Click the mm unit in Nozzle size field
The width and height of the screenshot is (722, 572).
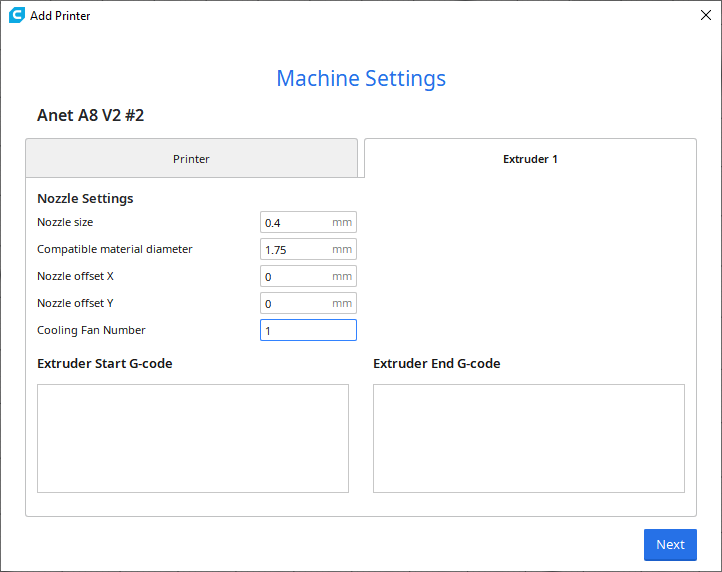coord(342,222)
